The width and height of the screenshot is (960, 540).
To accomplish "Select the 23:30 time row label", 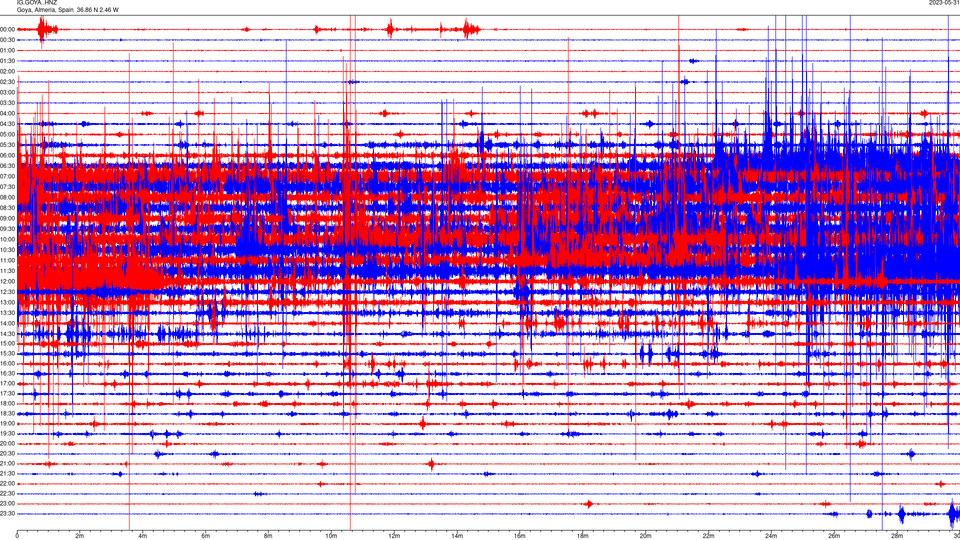I will tap(7, 514).
